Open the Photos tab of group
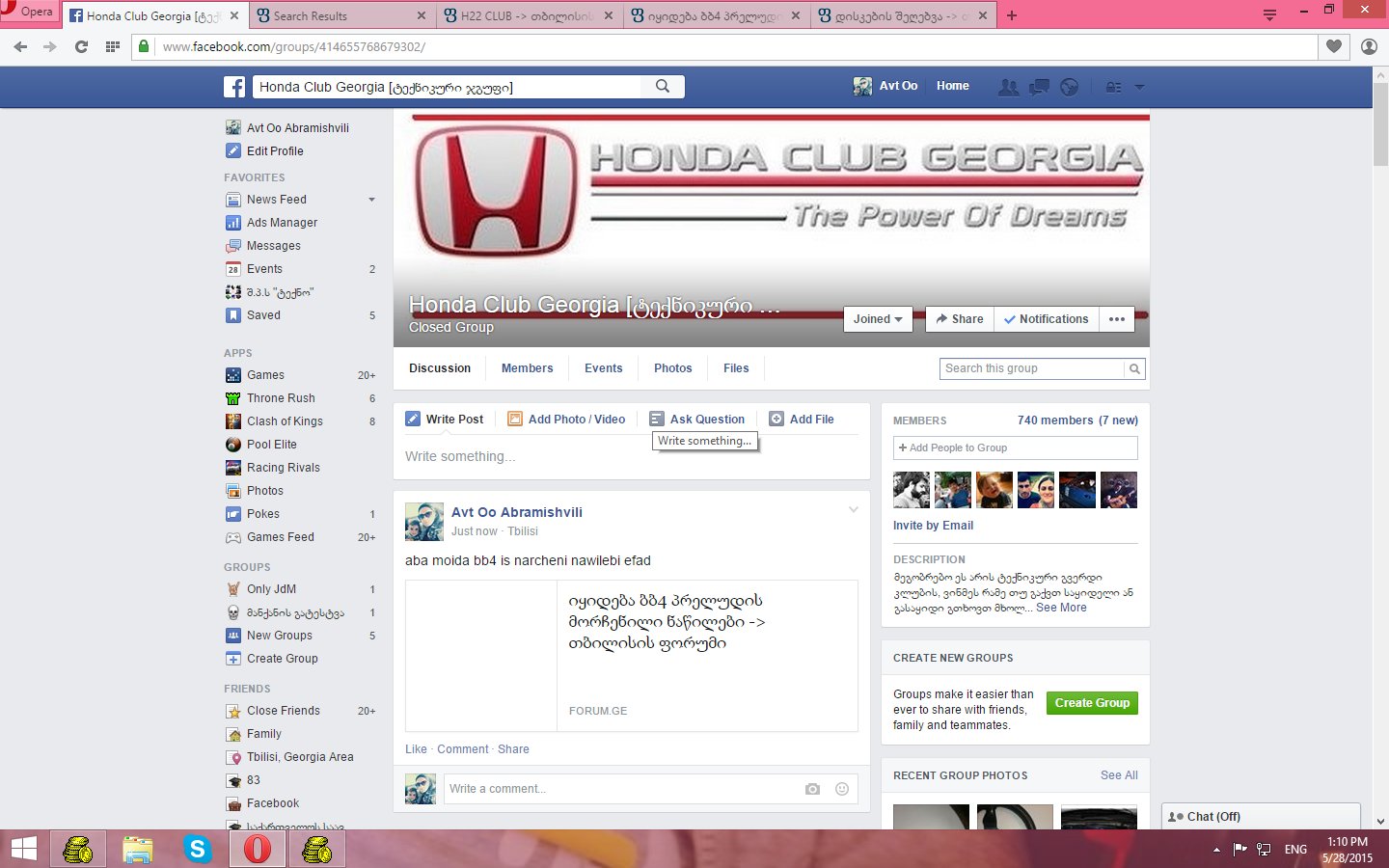The height and width of the screenshot is (868, 1389). 672,368
